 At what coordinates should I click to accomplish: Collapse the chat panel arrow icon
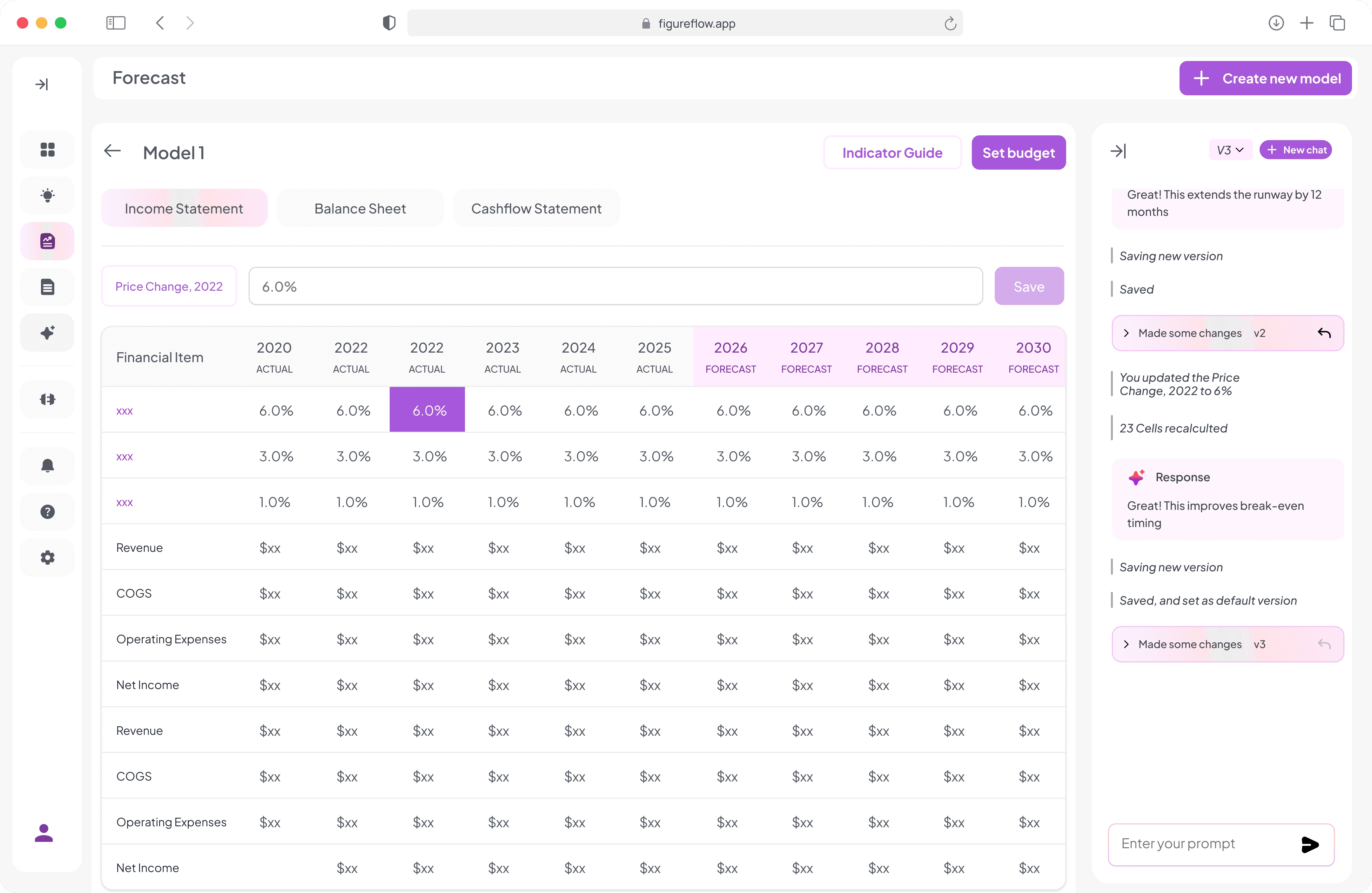(x=1118, y=151)
